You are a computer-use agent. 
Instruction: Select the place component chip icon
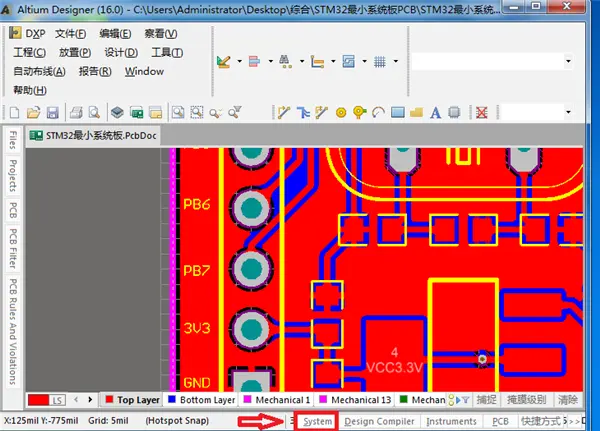454,113
